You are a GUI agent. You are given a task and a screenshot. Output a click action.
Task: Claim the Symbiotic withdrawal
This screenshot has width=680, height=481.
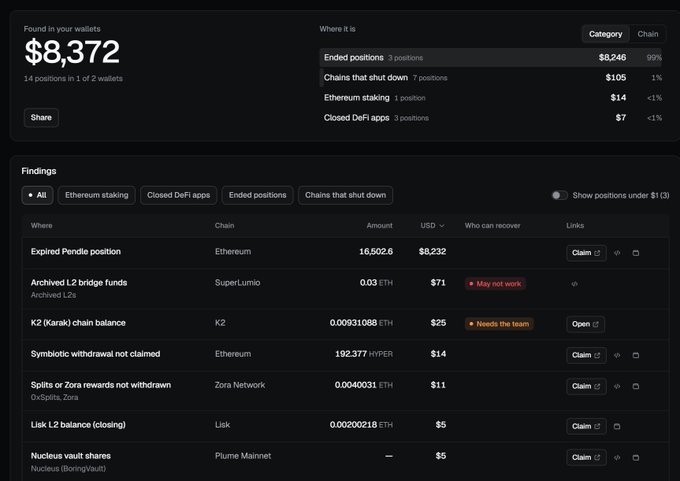[586, 355]
